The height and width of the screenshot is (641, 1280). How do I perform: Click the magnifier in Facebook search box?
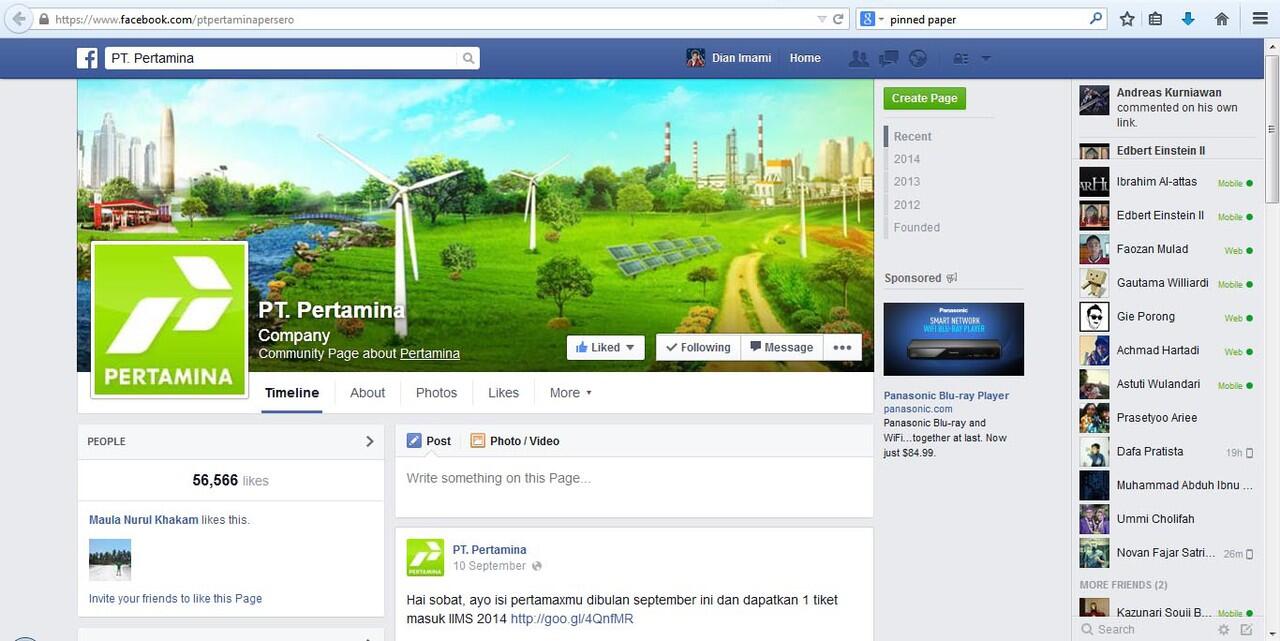468,58
